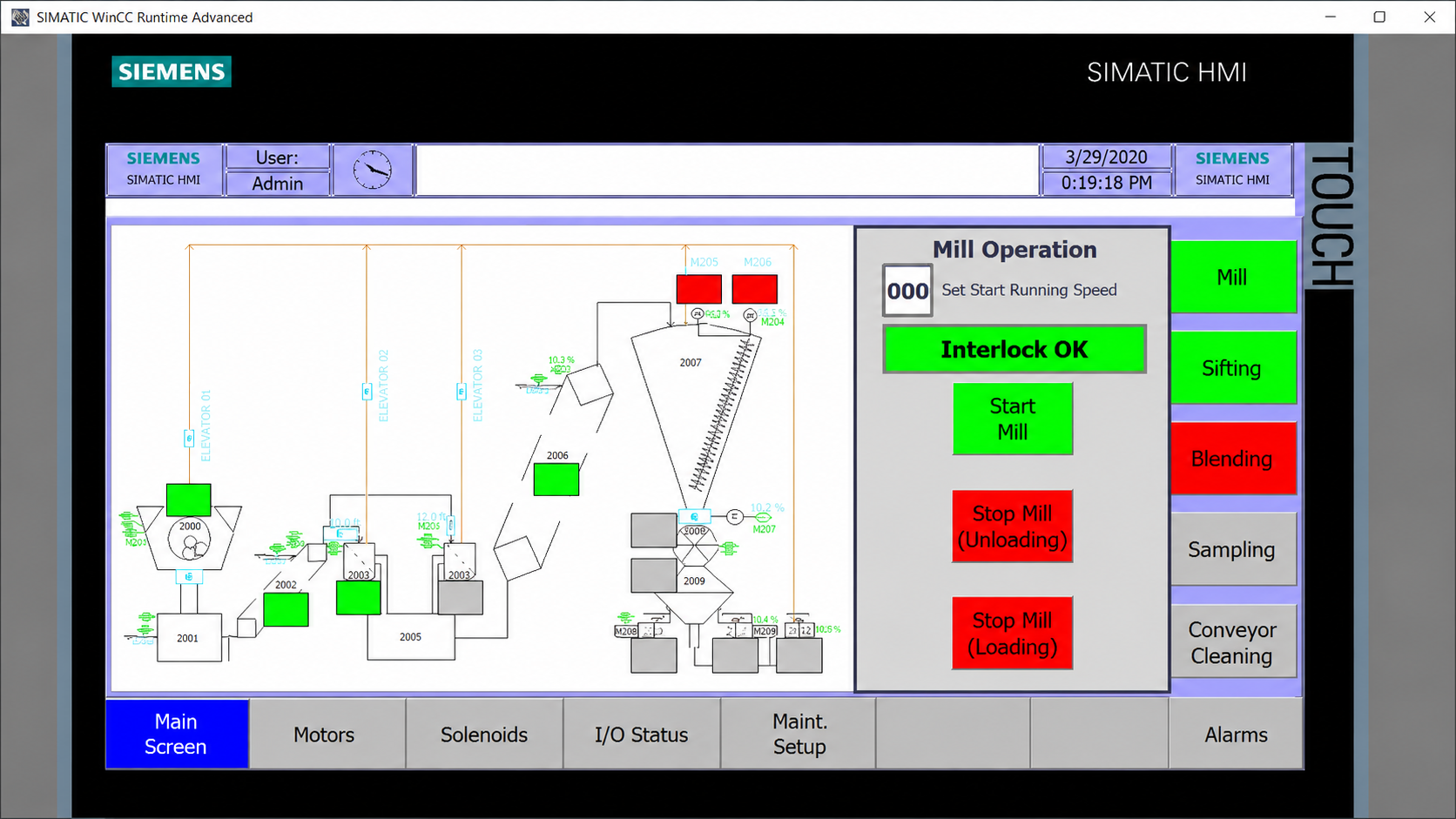1456x819 pixels.
Task: Select the Blending section button
Action: tap(1233, 459)
